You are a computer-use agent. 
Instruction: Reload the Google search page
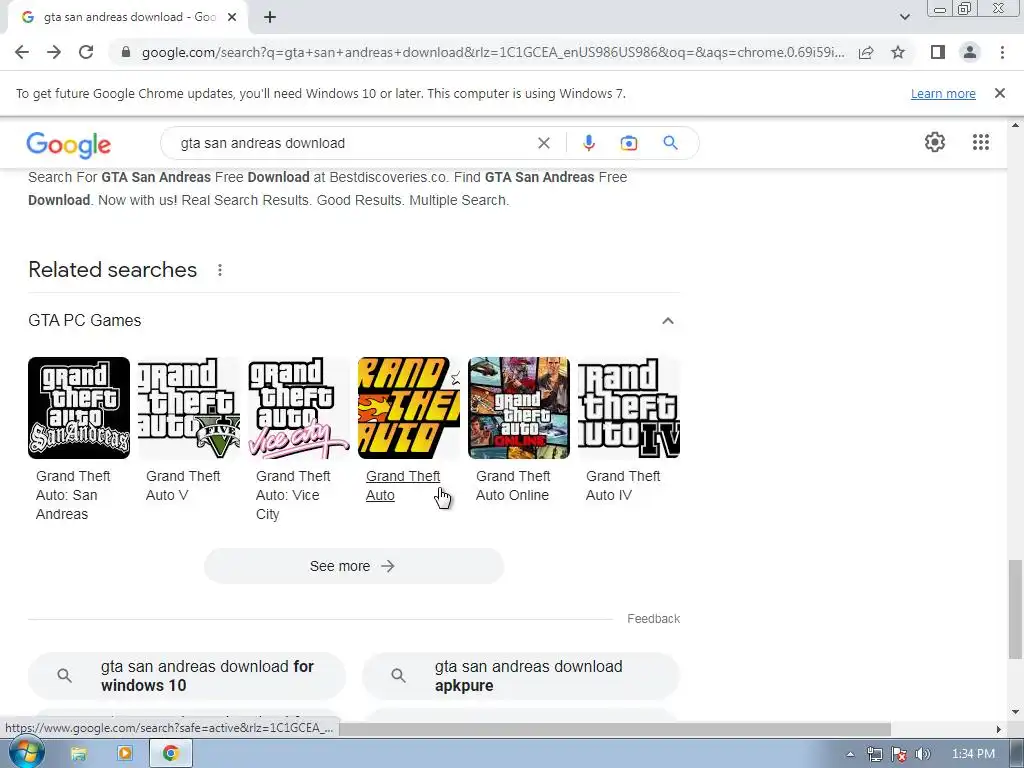click(86, 52)
